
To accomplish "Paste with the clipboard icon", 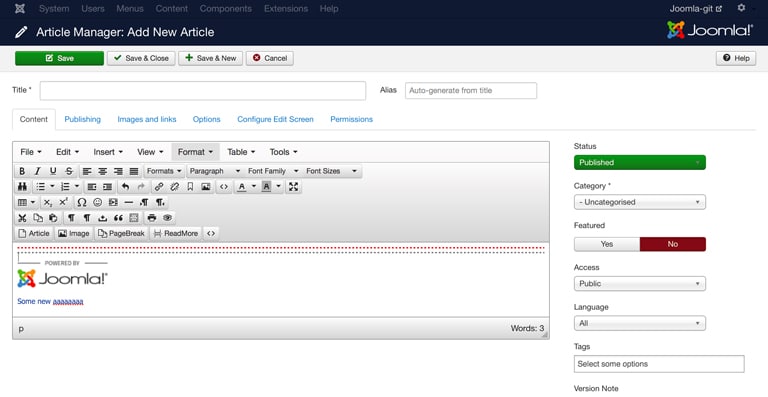I will point(53,218).
